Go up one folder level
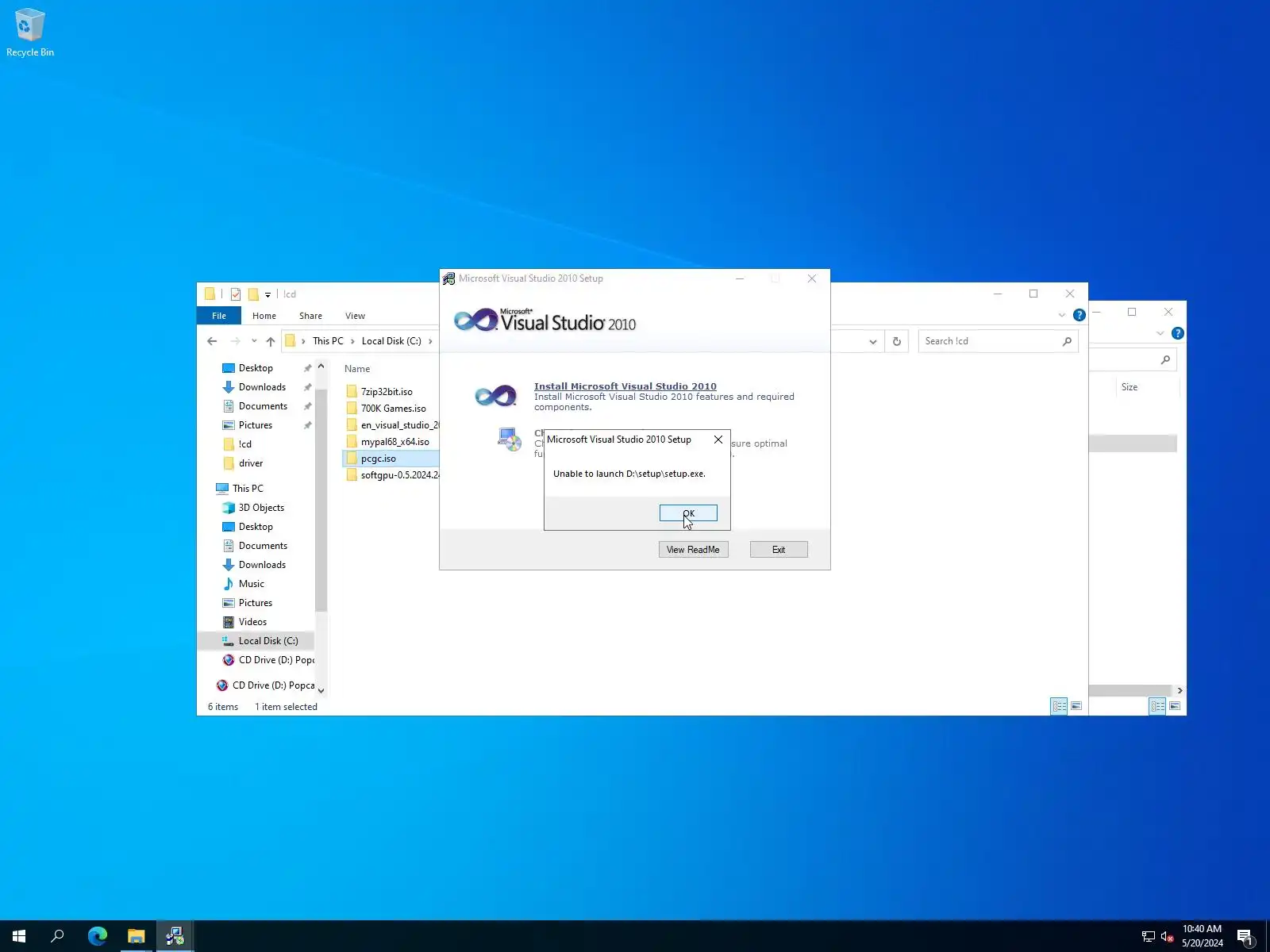The image size is (1270, 952). 271,341
